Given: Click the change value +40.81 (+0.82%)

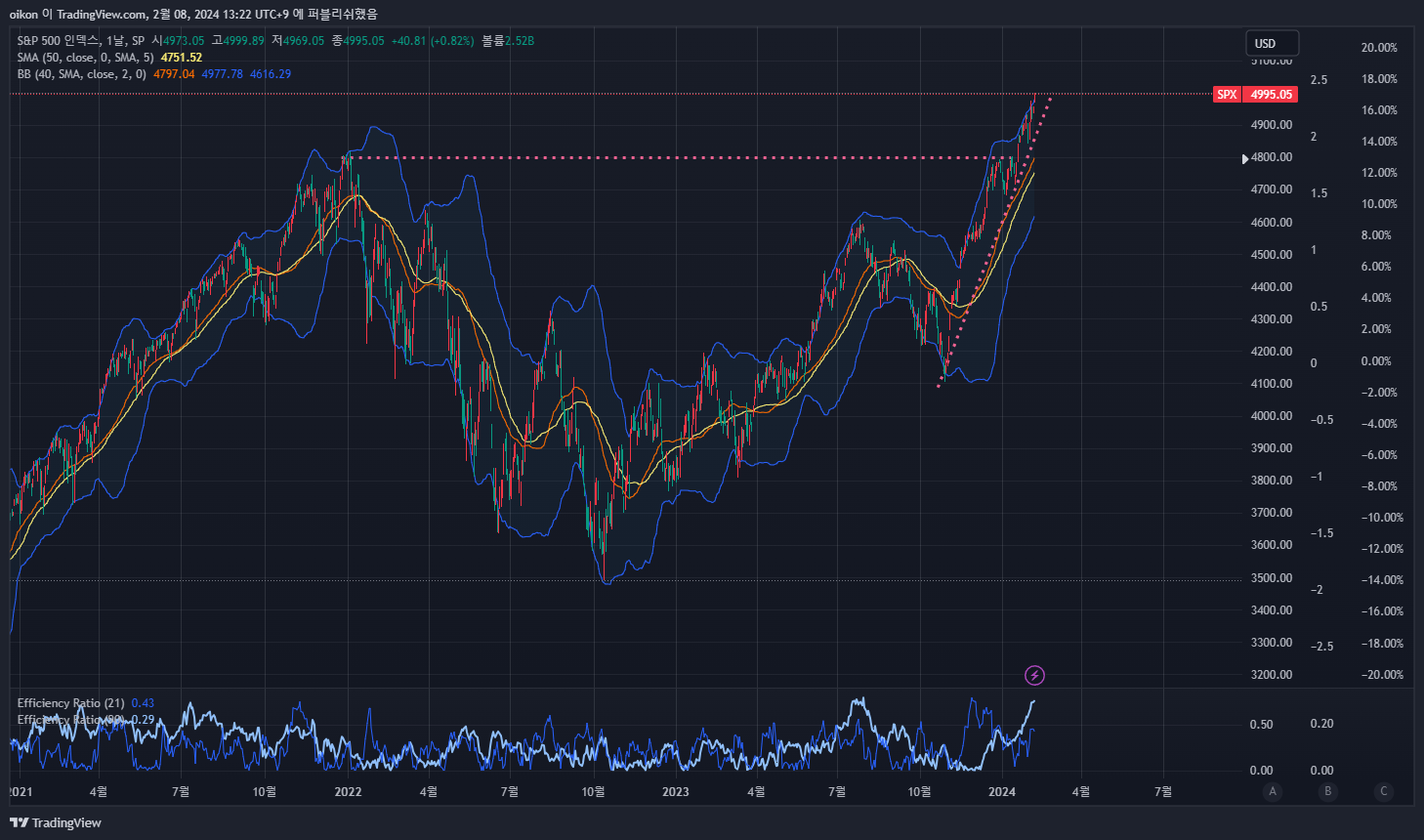Looking at the screenshot, I should 433,41.
